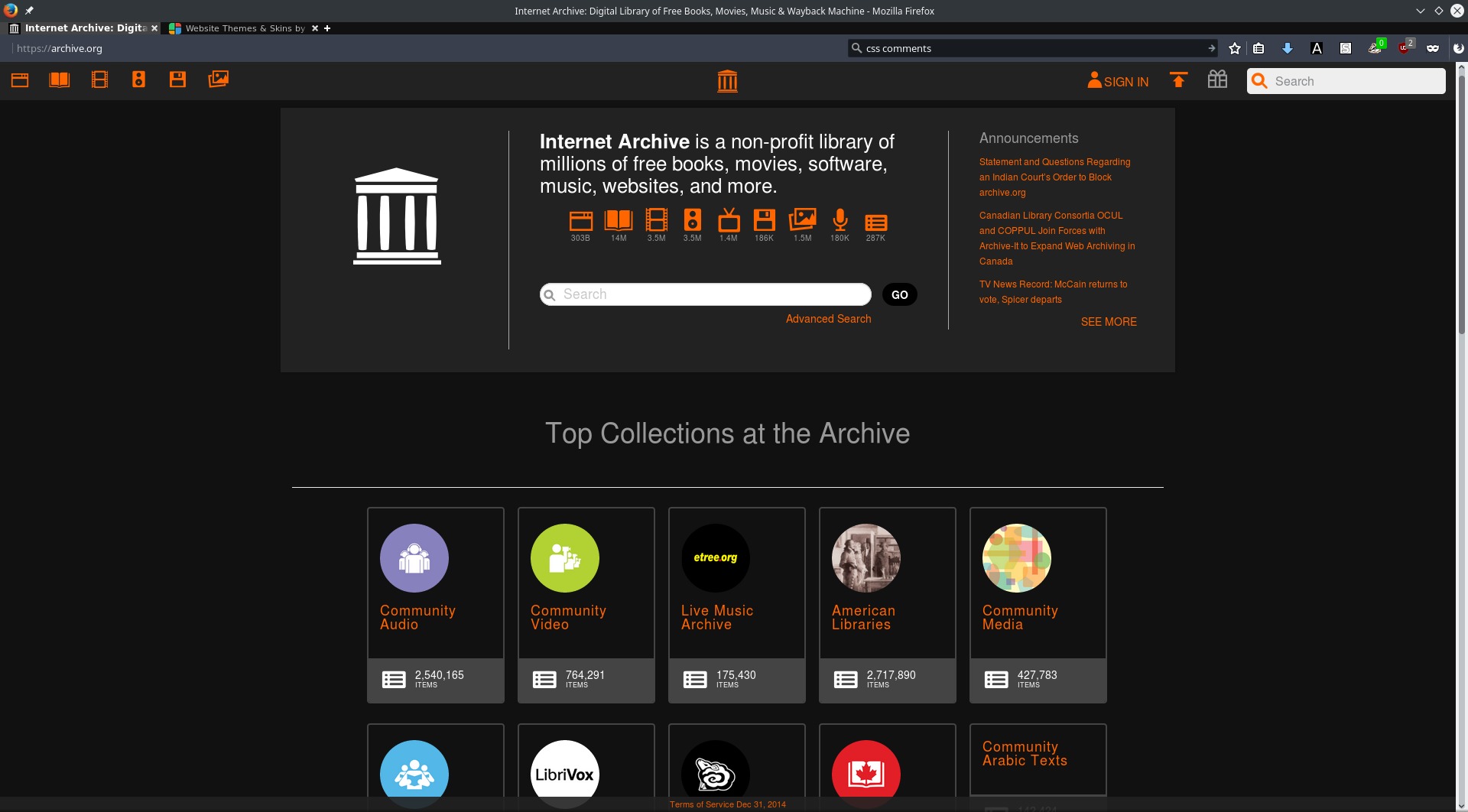
Task: Open Firefox downloads with the blue arrow icon
Action: coord(1288,47)
